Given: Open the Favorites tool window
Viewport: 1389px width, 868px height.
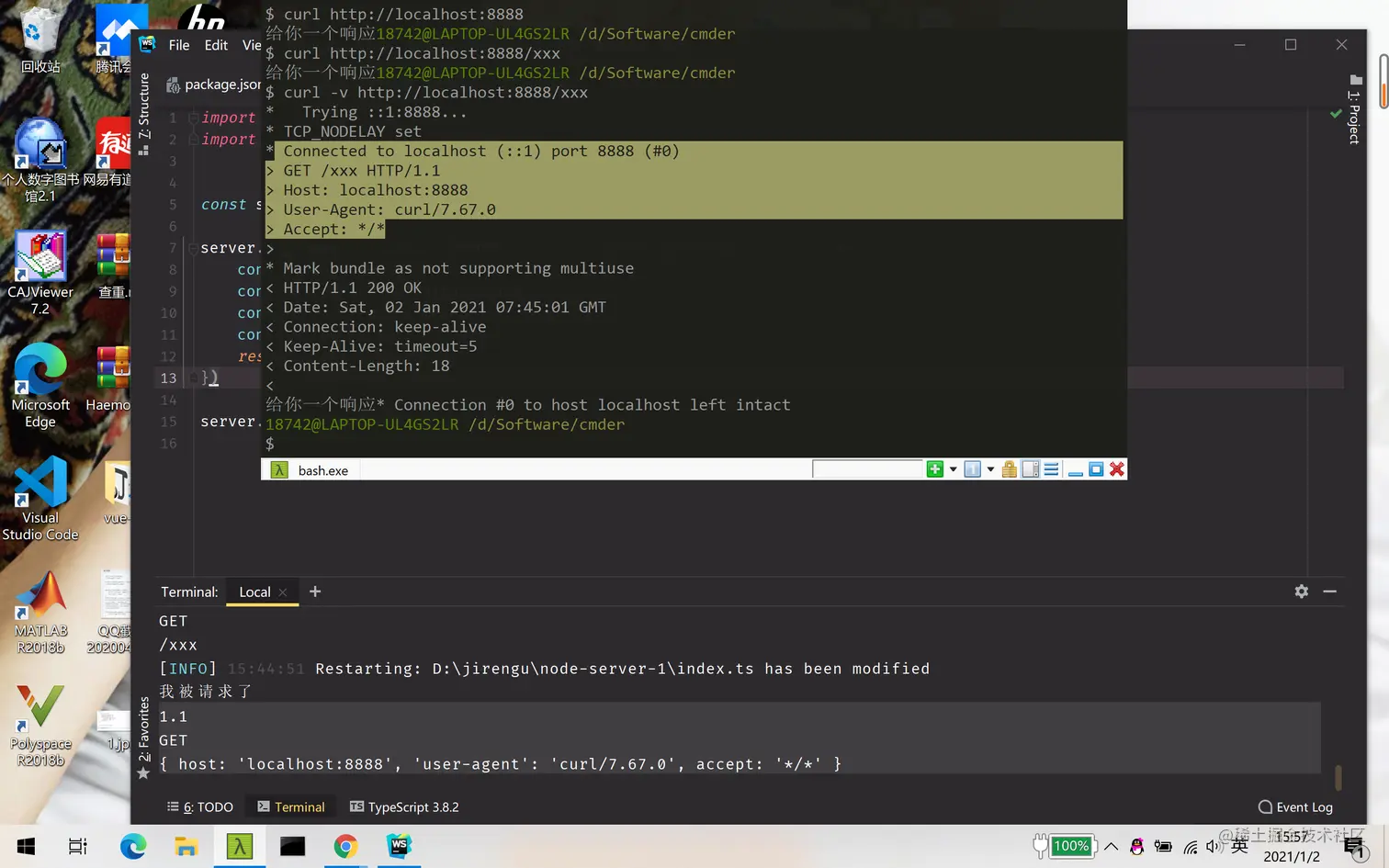Looking at the screenshot, I should click(x=143, y=738).
